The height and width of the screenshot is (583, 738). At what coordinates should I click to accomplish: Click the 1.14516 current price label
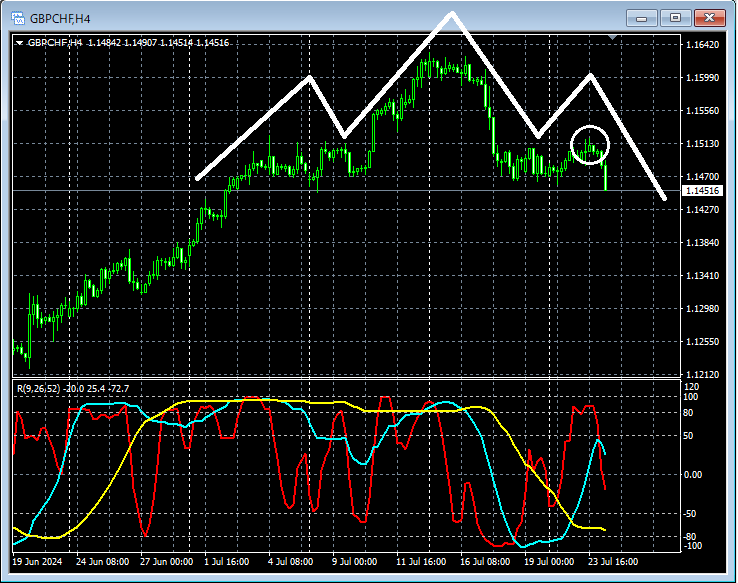click(701, 190)
